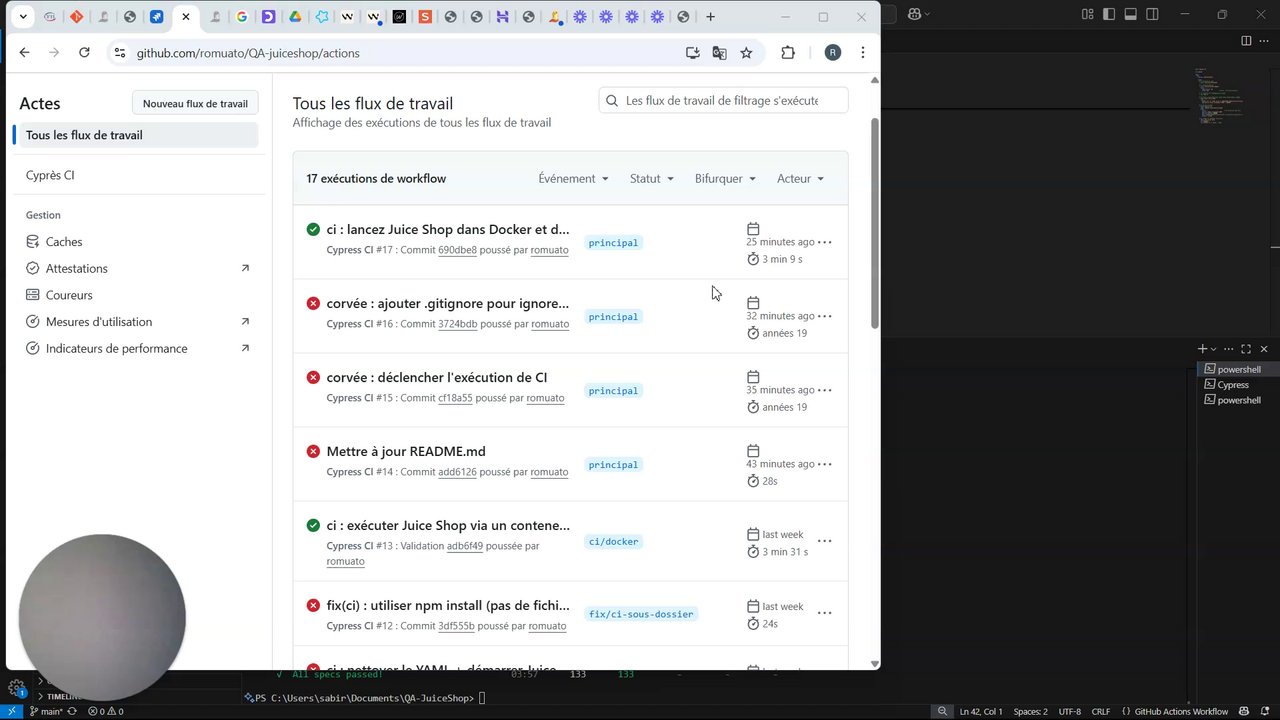Add a new terminal with the plus icon

1203,349
